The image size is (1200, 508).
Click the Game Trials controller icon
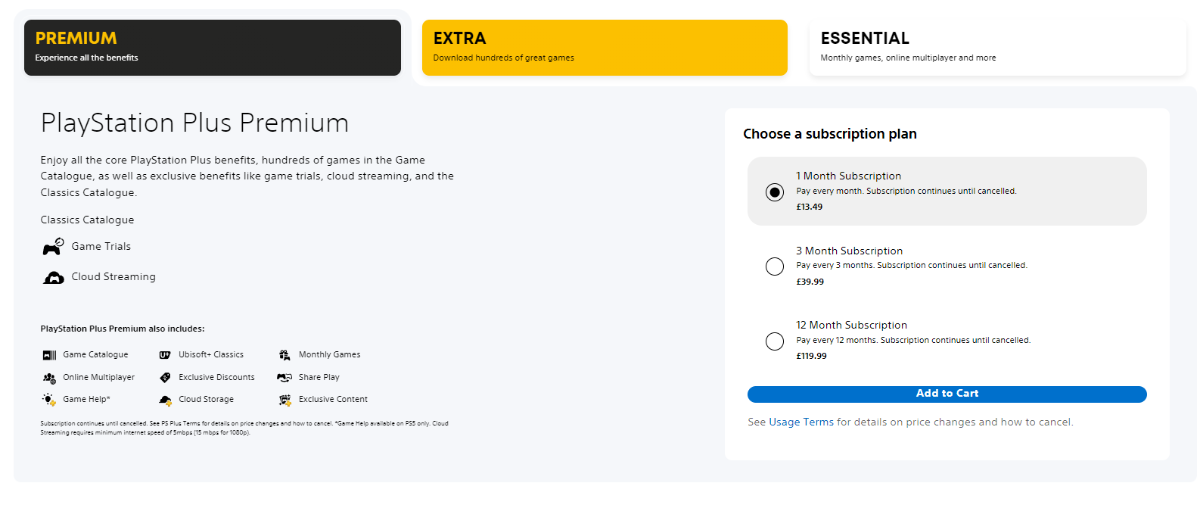click(x=53, y=247)
